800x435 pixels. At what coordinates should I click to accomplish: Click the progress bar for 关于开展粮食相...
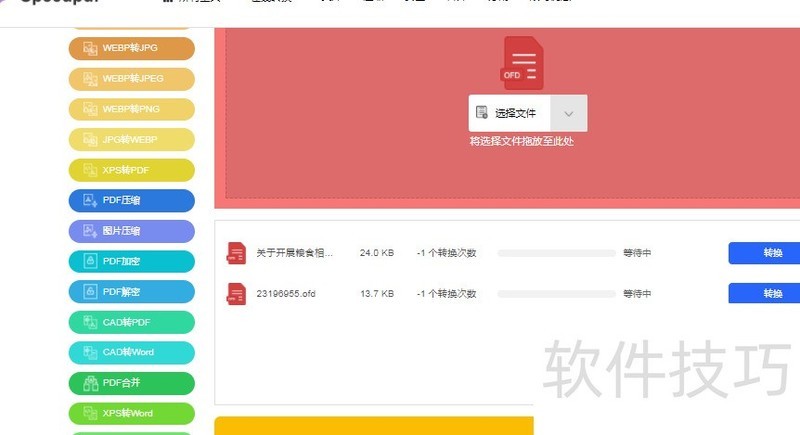[557, 253]
